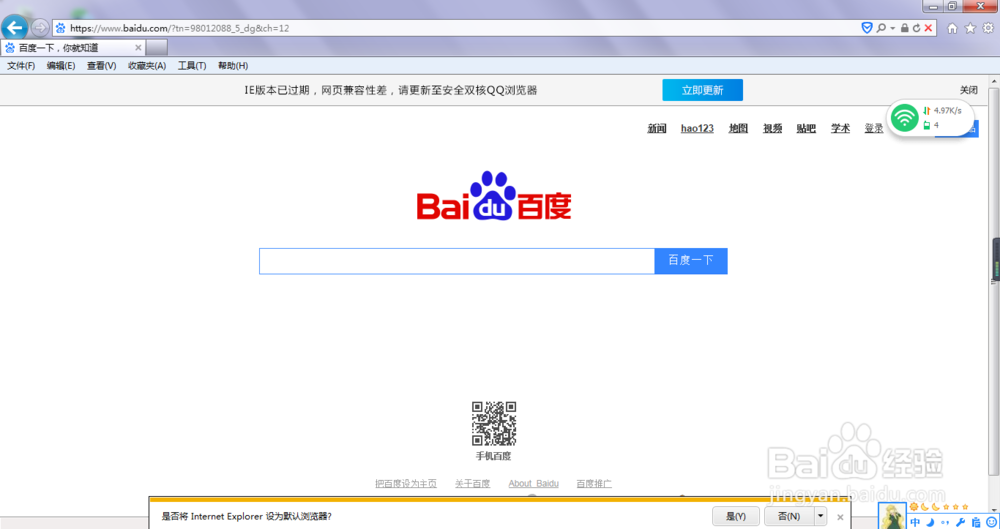Open the hao123 link
Image resolution: width=1000 pixels, height=529 pixels.
coord(697,128)
